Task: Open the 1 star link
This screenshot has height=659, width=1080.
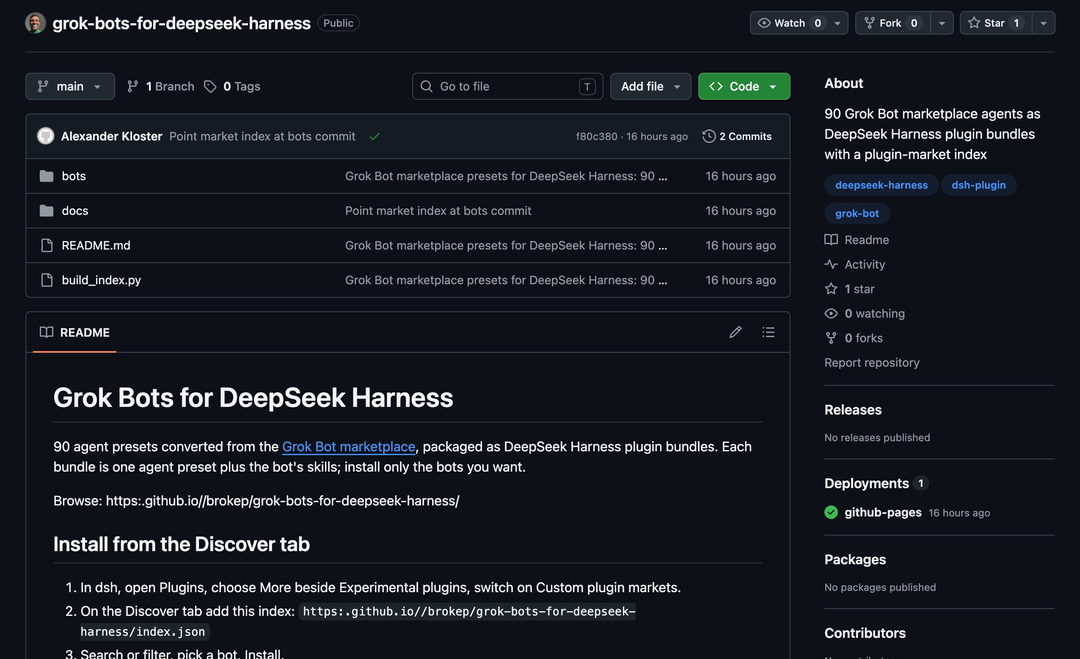Action: 850,289
